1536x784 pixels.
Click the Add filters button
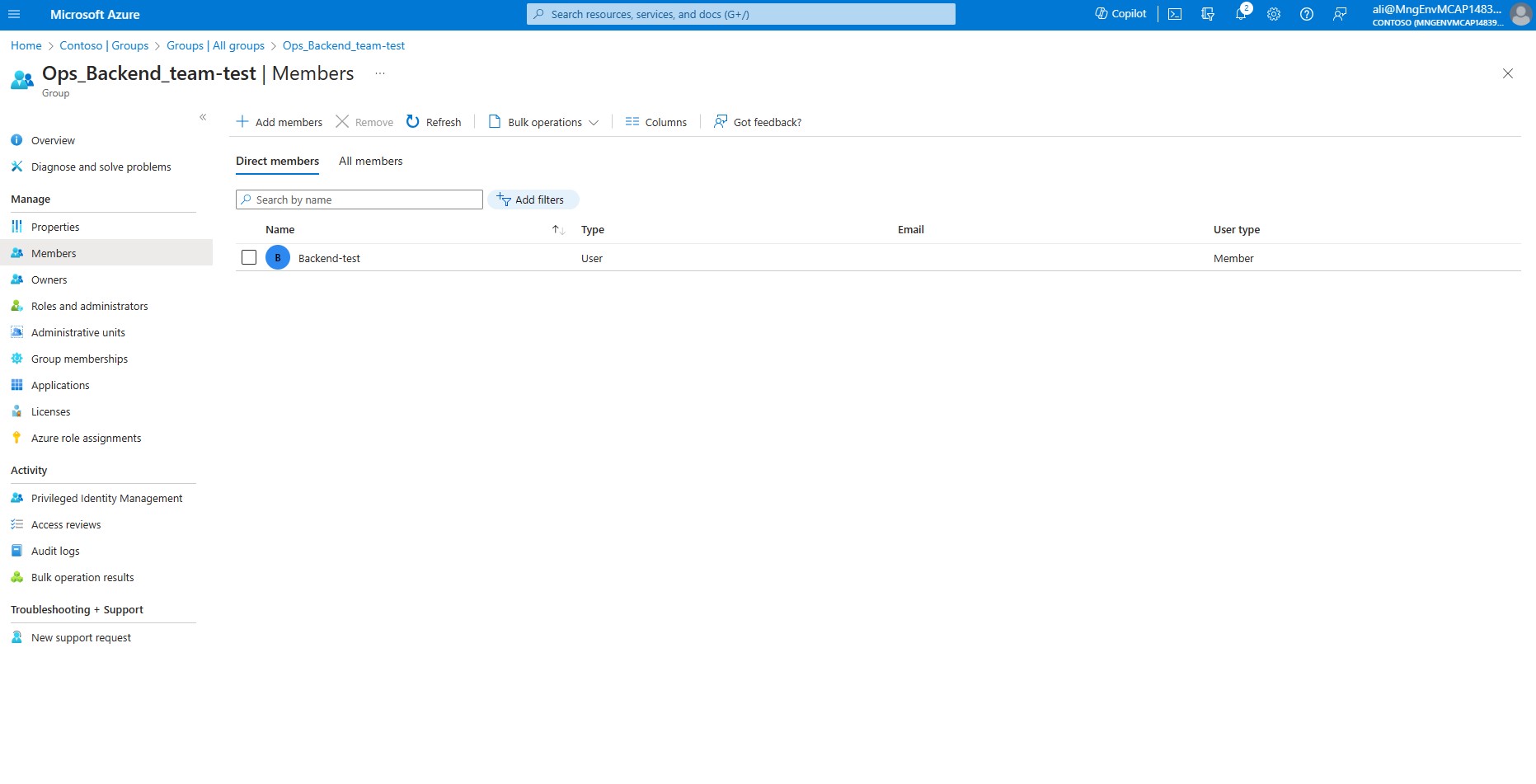tap(533, 200)
